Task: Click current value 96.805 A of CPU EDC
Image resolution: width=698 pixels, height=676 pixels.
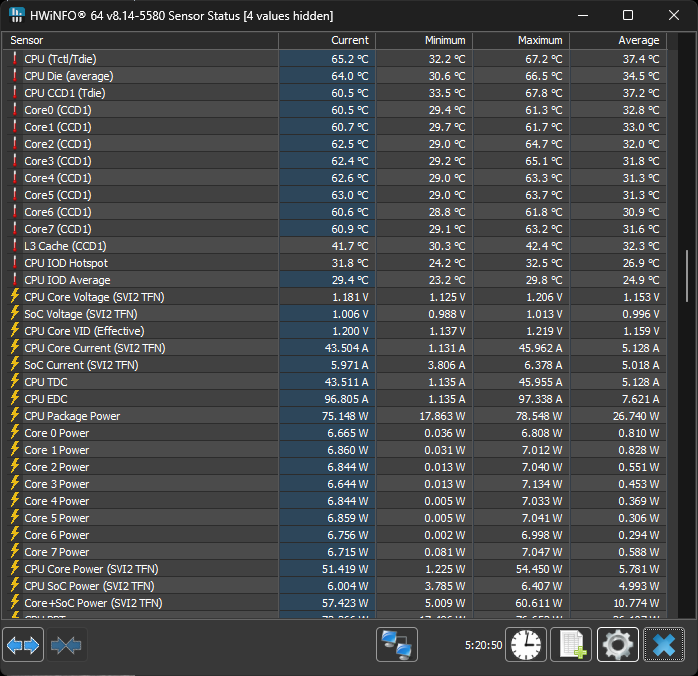Action: tap(346, 399)
